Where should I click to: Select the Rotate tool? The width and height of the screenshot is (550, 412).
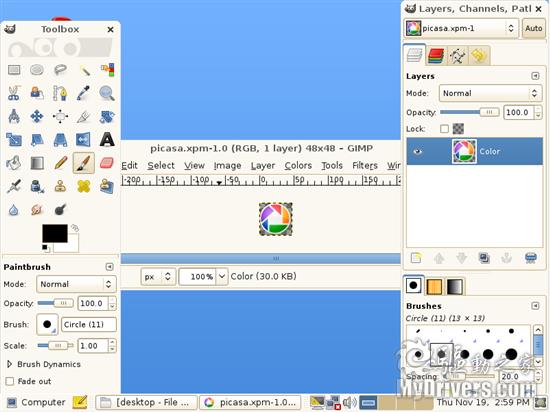[107, 116]
